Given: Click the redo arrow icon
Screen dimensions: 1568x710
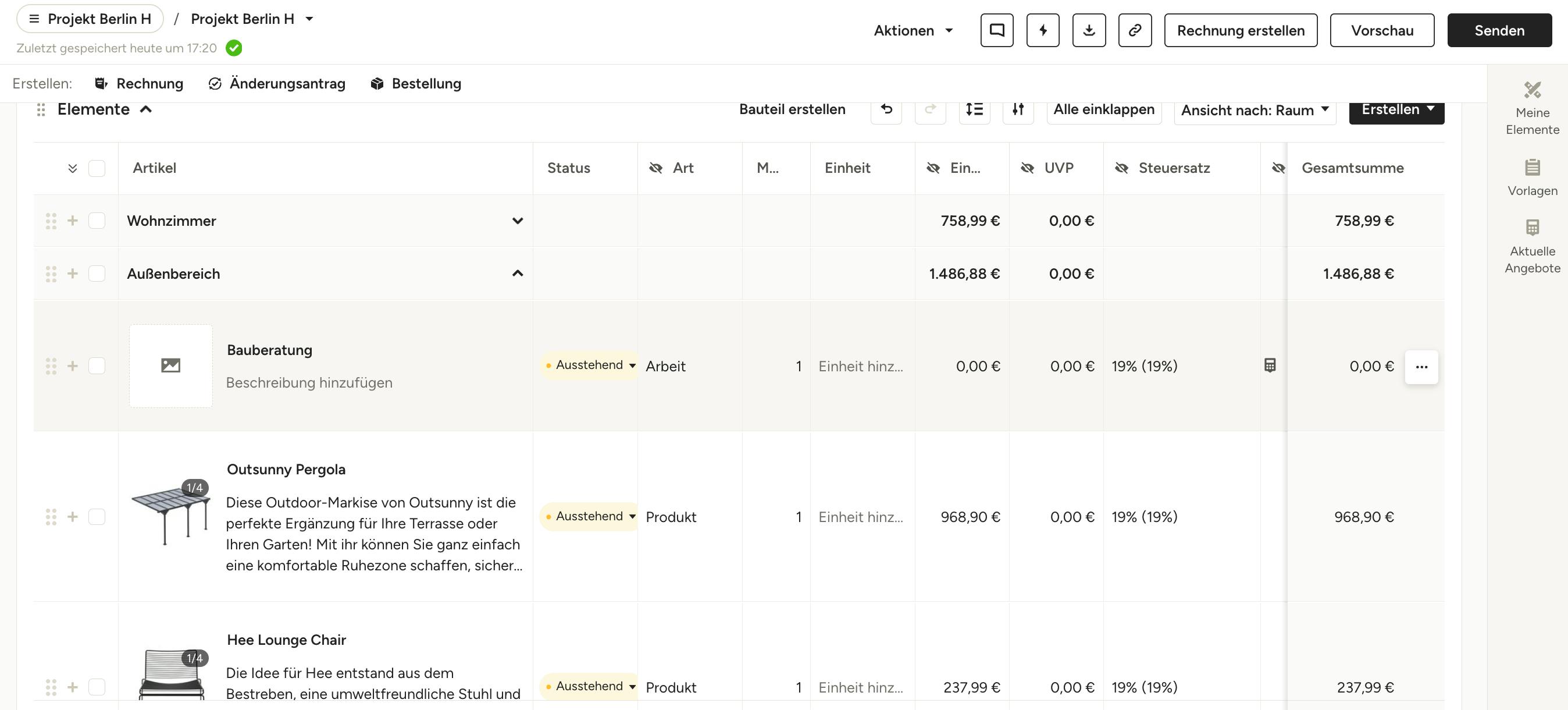Looking at the screenshot, I should click(930, 109).
